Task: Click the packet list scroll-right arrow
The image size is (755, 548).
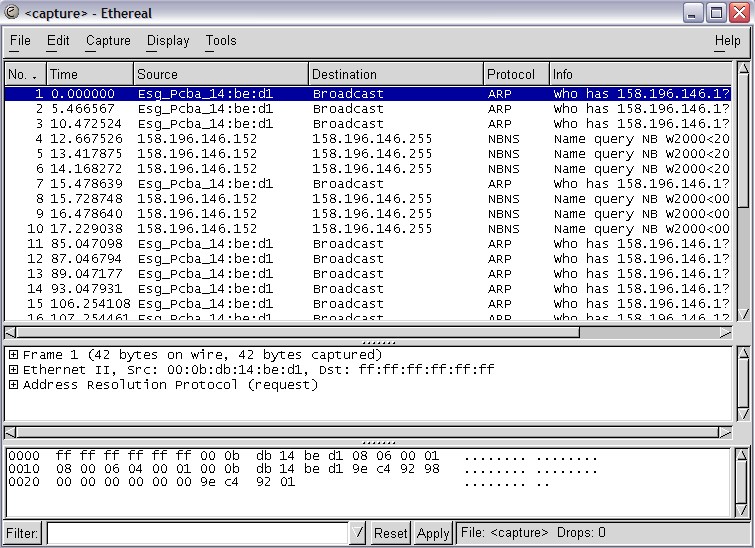Action: coord(727,332)
